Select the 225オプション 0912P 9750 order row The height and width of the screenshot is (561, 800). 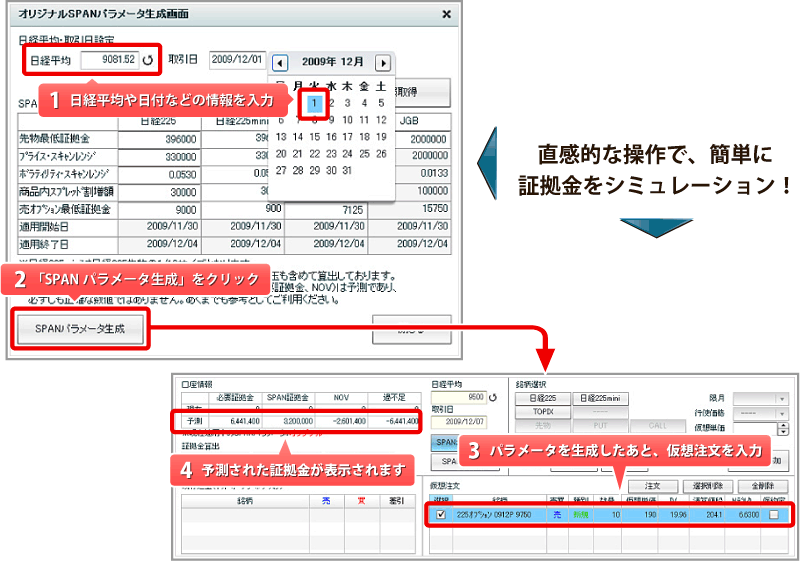pos(609,515)
